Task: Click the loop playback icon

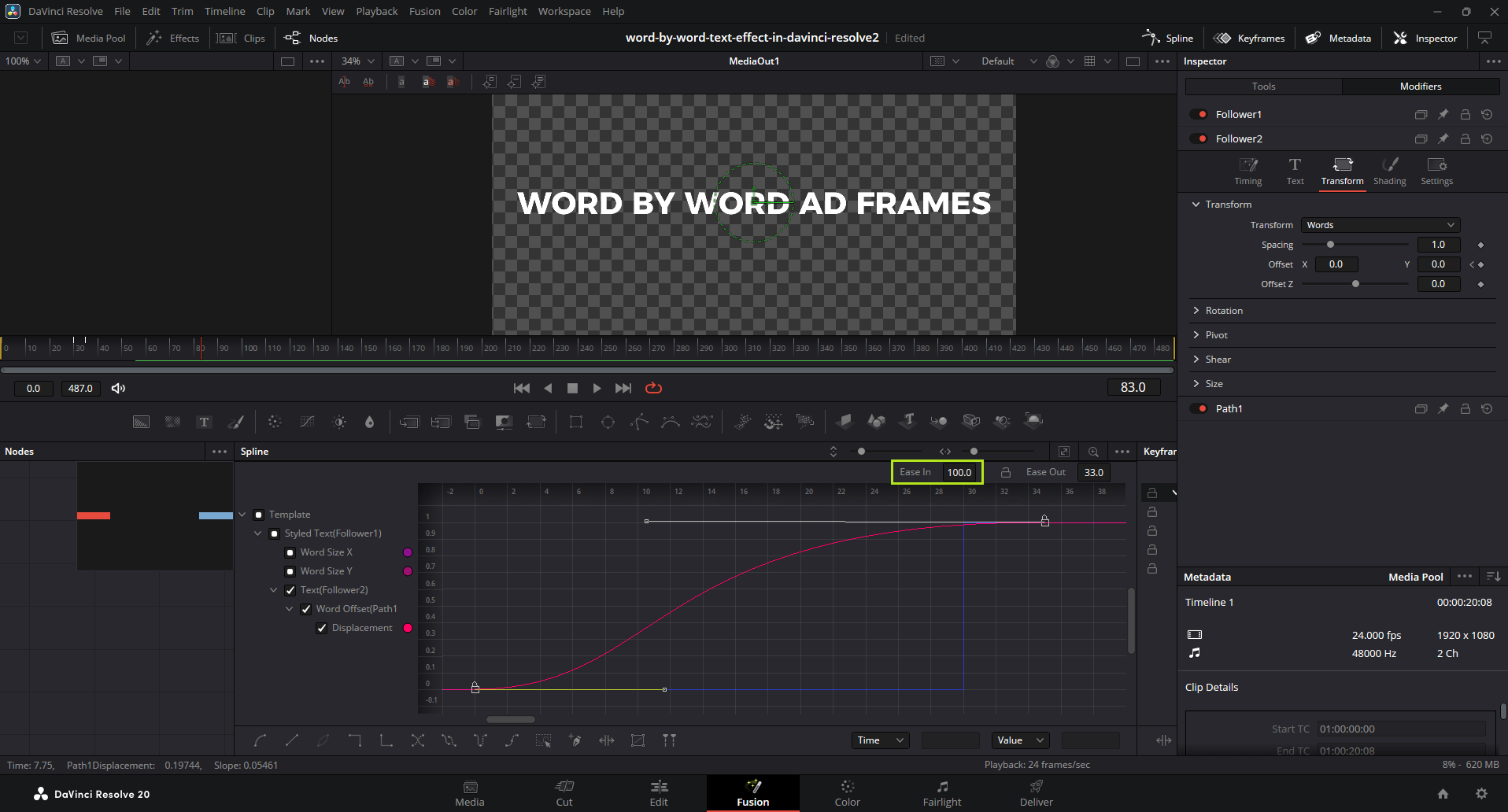Action: (653, 388)
